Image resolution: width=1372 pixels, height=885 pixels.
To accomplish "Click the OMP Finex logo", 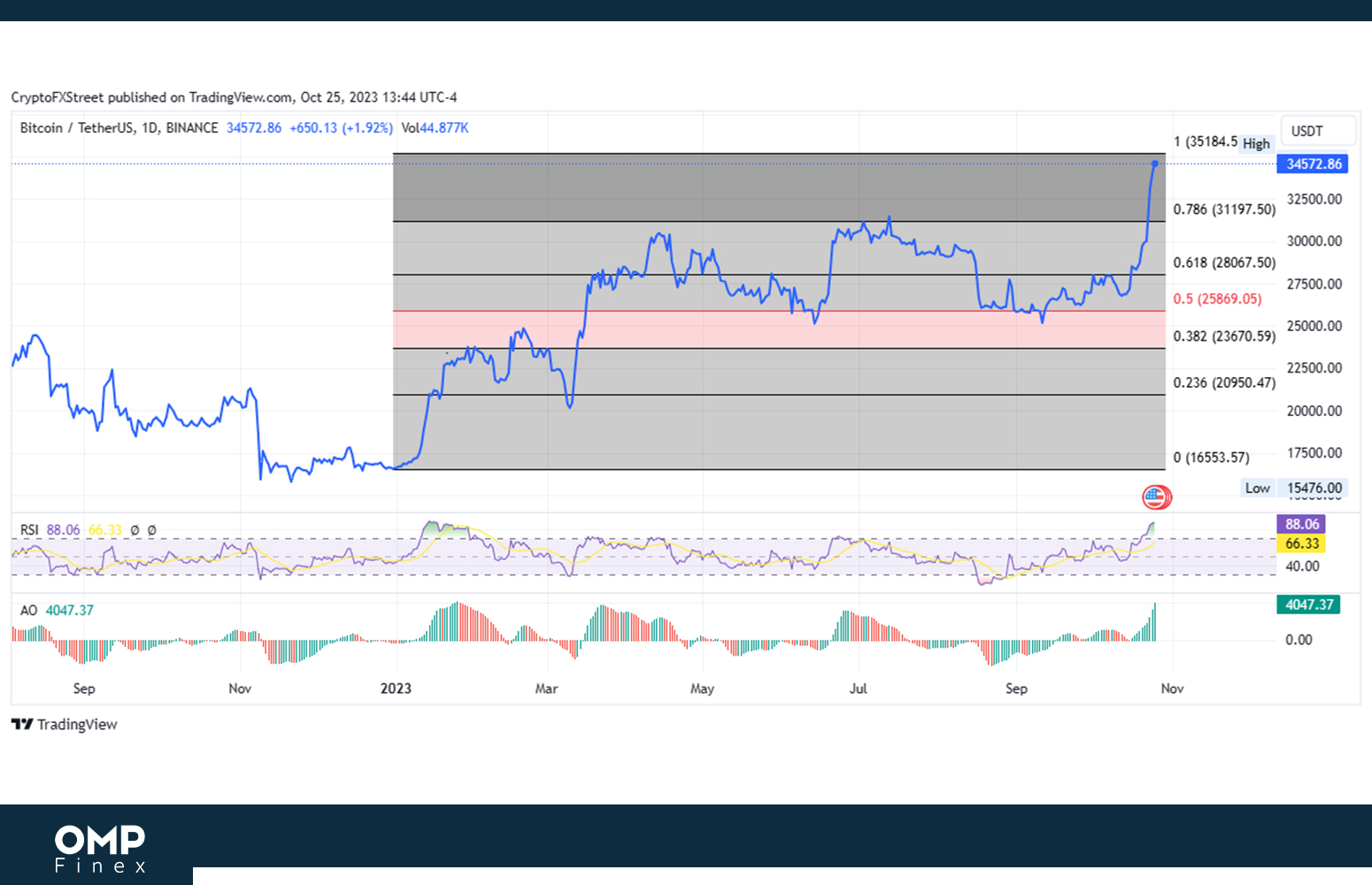I will [100, 850].
